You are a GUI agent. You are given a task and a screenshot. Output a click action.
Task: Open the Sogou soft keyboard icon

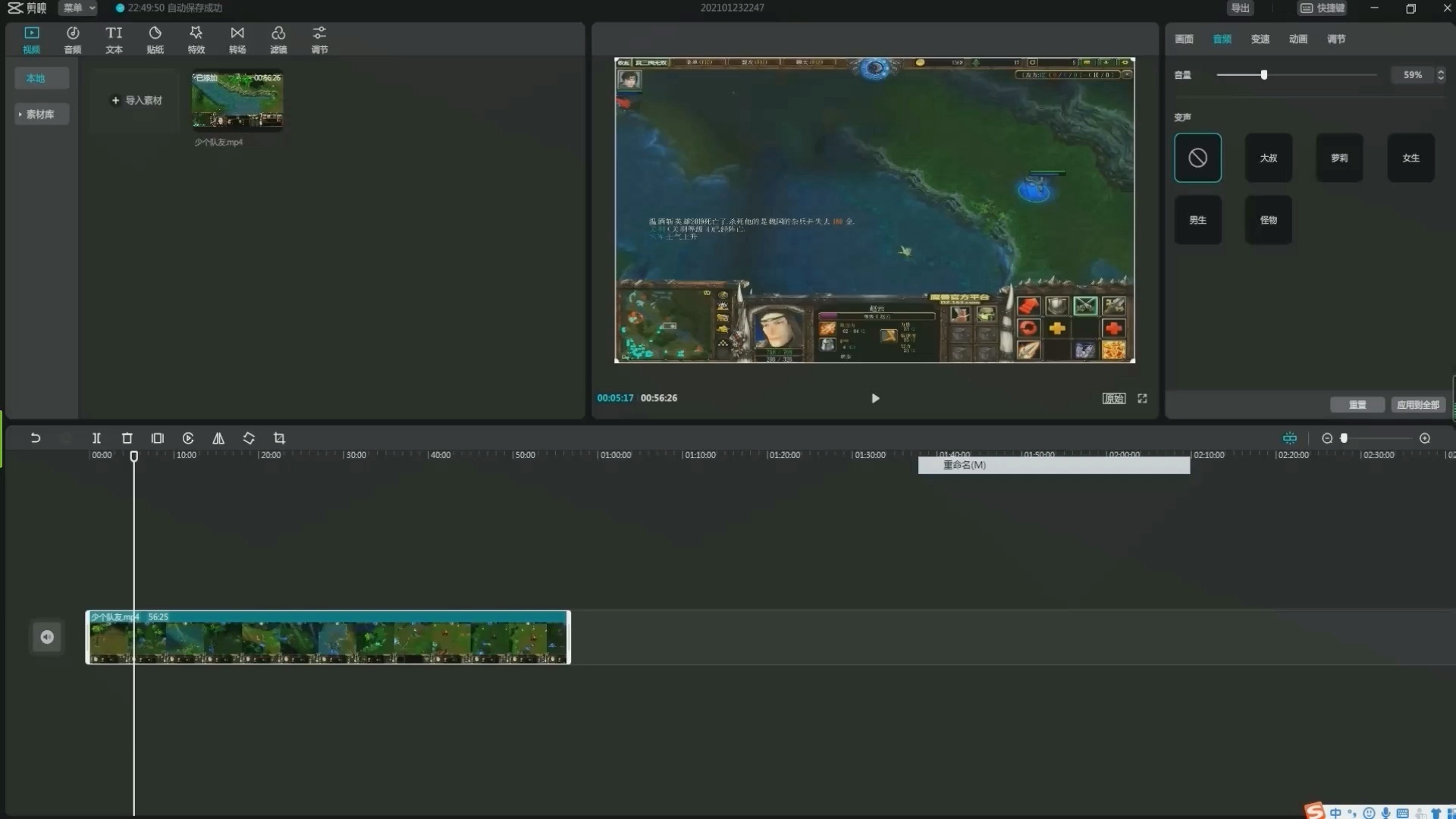[x=1402, y=813]
